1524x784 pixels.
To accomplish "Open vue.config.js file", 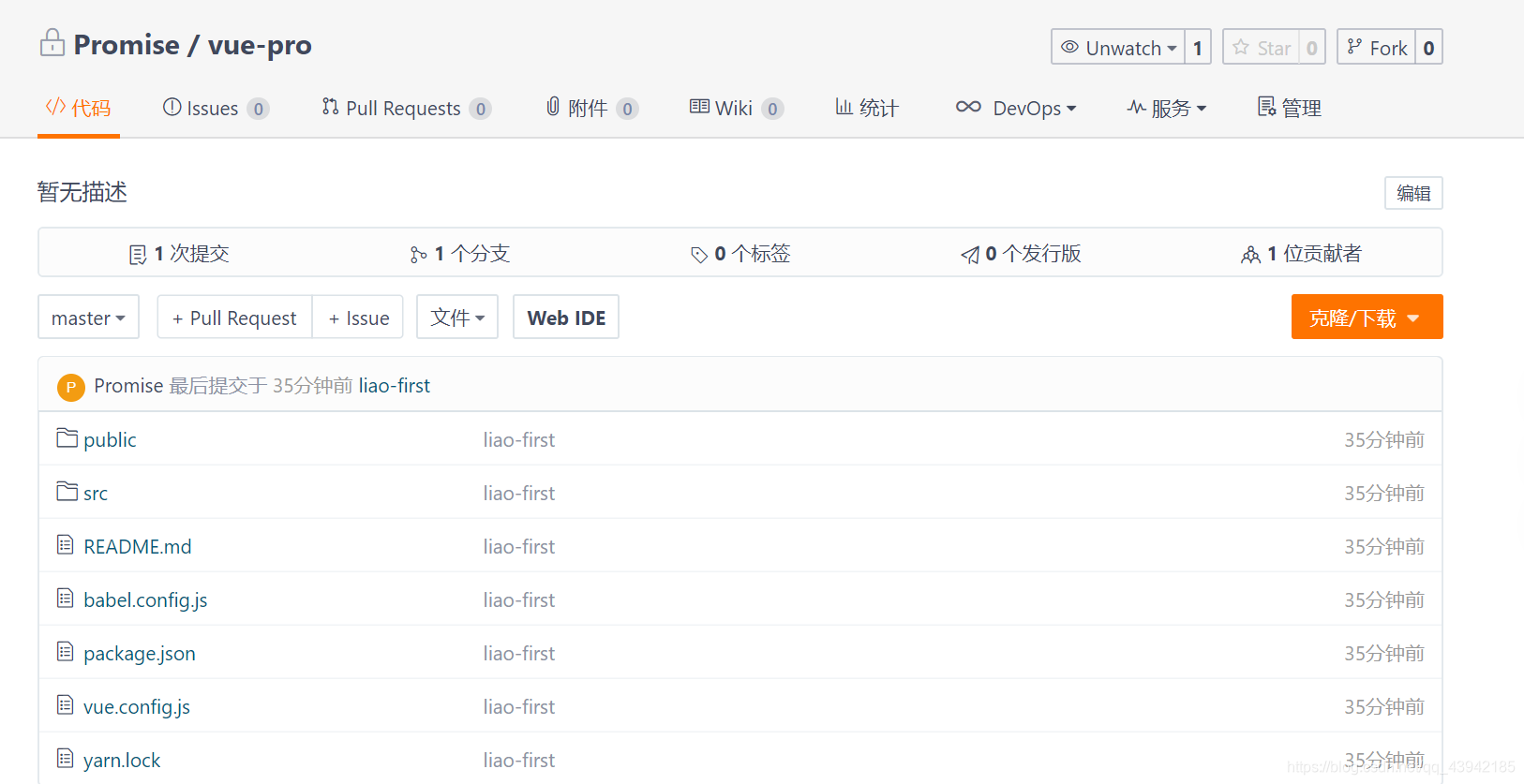I will click(x=137, y=706).
